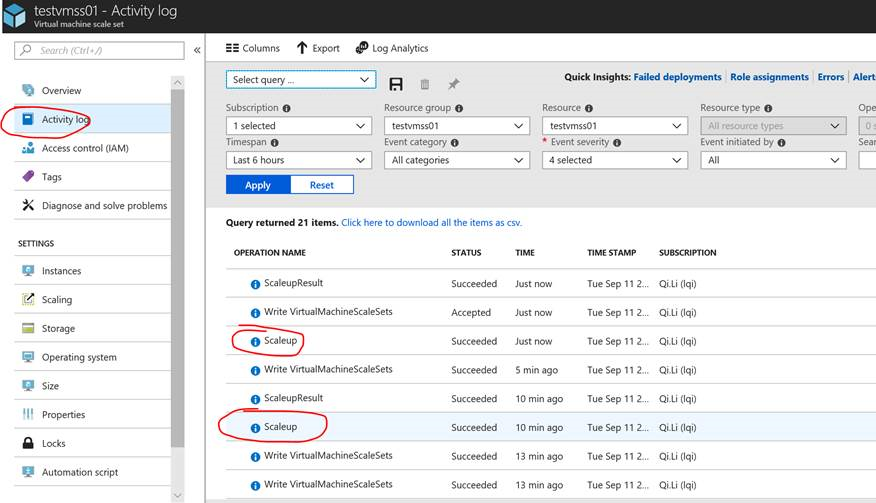
Task: Expand the Select query dropdown
Action: pyautogui.click(x=300, y=79)
